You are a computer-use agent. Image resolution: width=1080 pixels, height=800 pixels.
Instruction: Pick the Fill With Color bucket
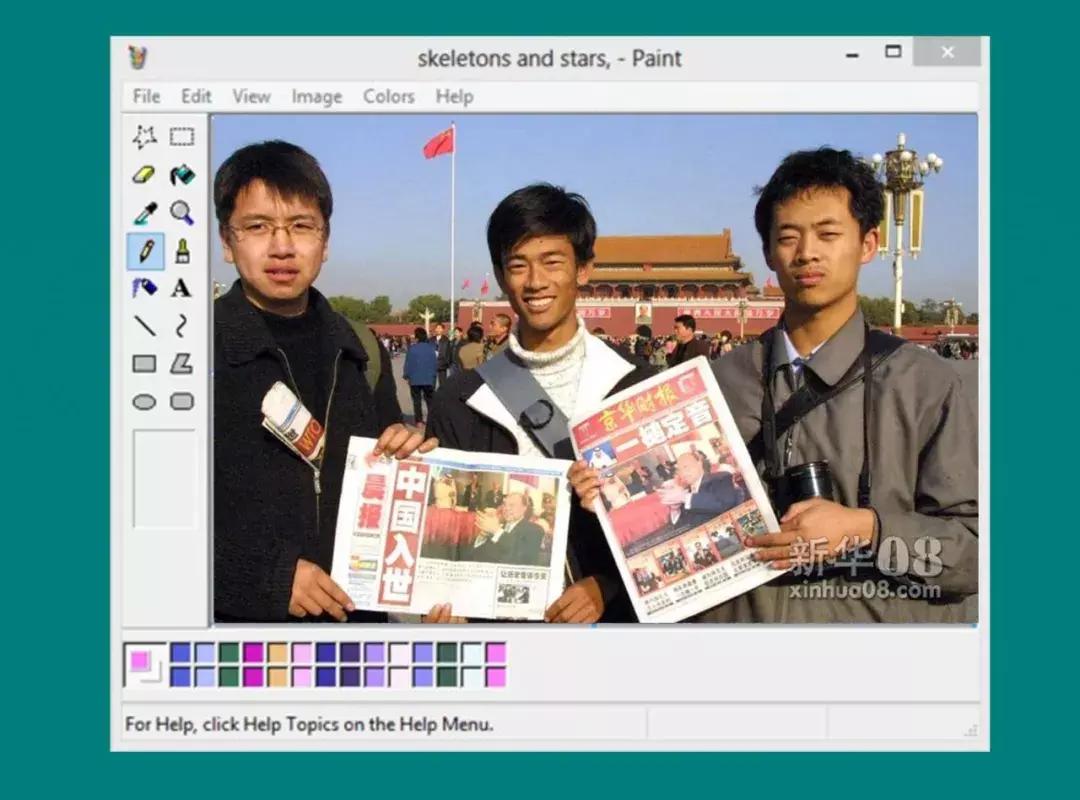[x=182, y=175]
